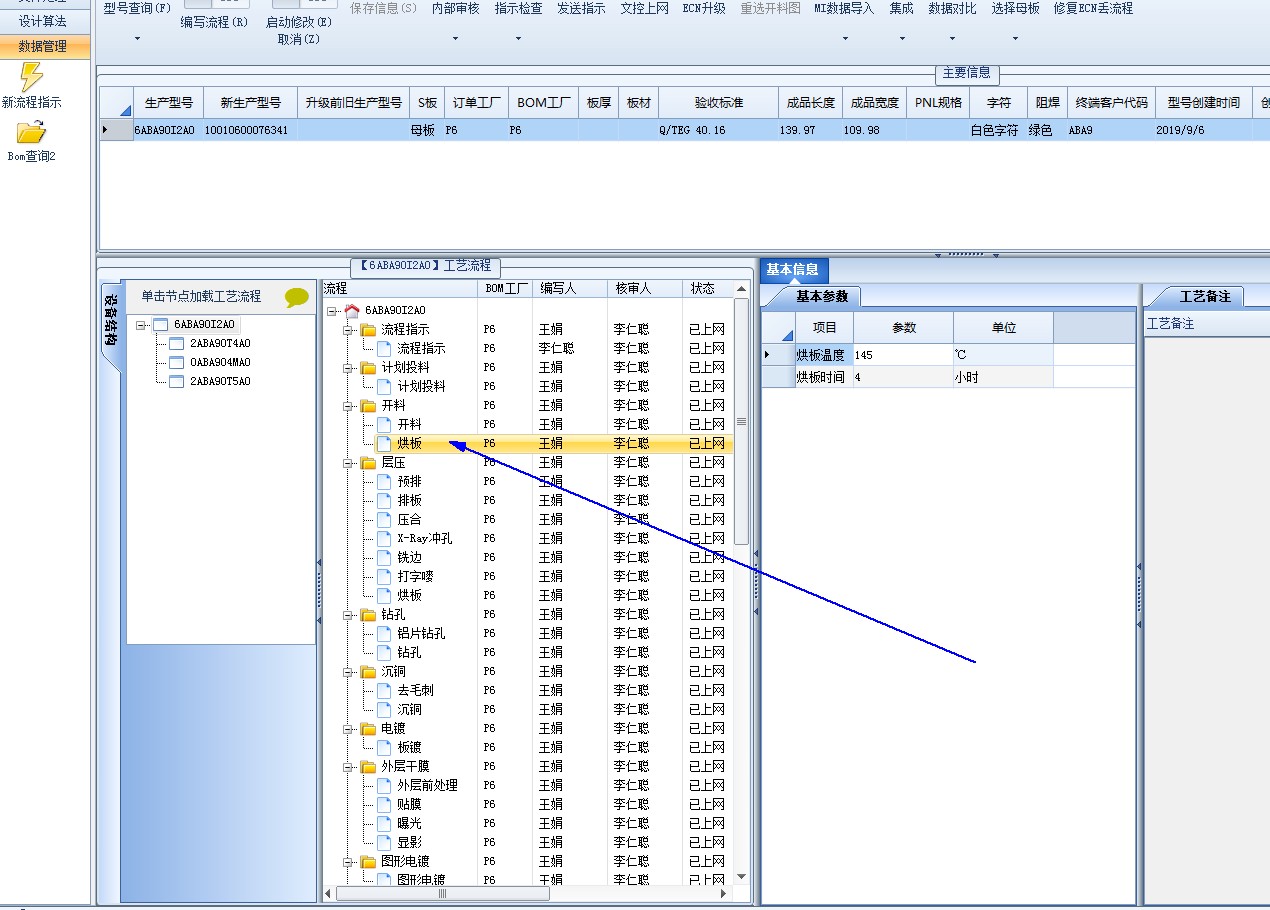Click the document icon beside 铣边
1270x910 pixels.
point(385,558)
